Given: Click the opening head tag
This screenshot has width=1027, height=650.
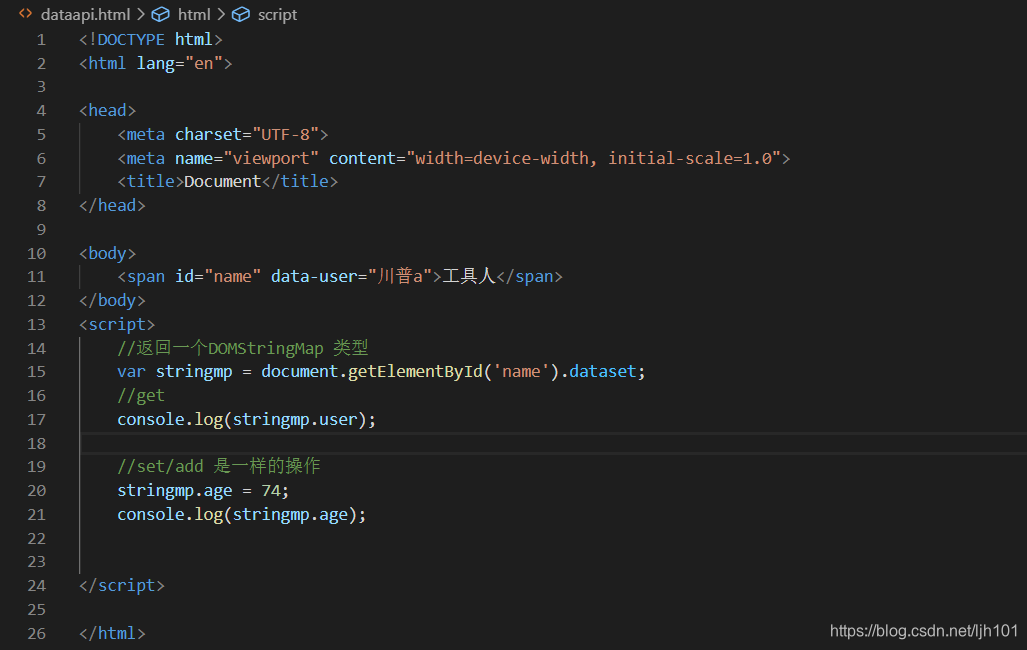Looking at the screenshot, I should pyautogui.click(x=107, y=111).
